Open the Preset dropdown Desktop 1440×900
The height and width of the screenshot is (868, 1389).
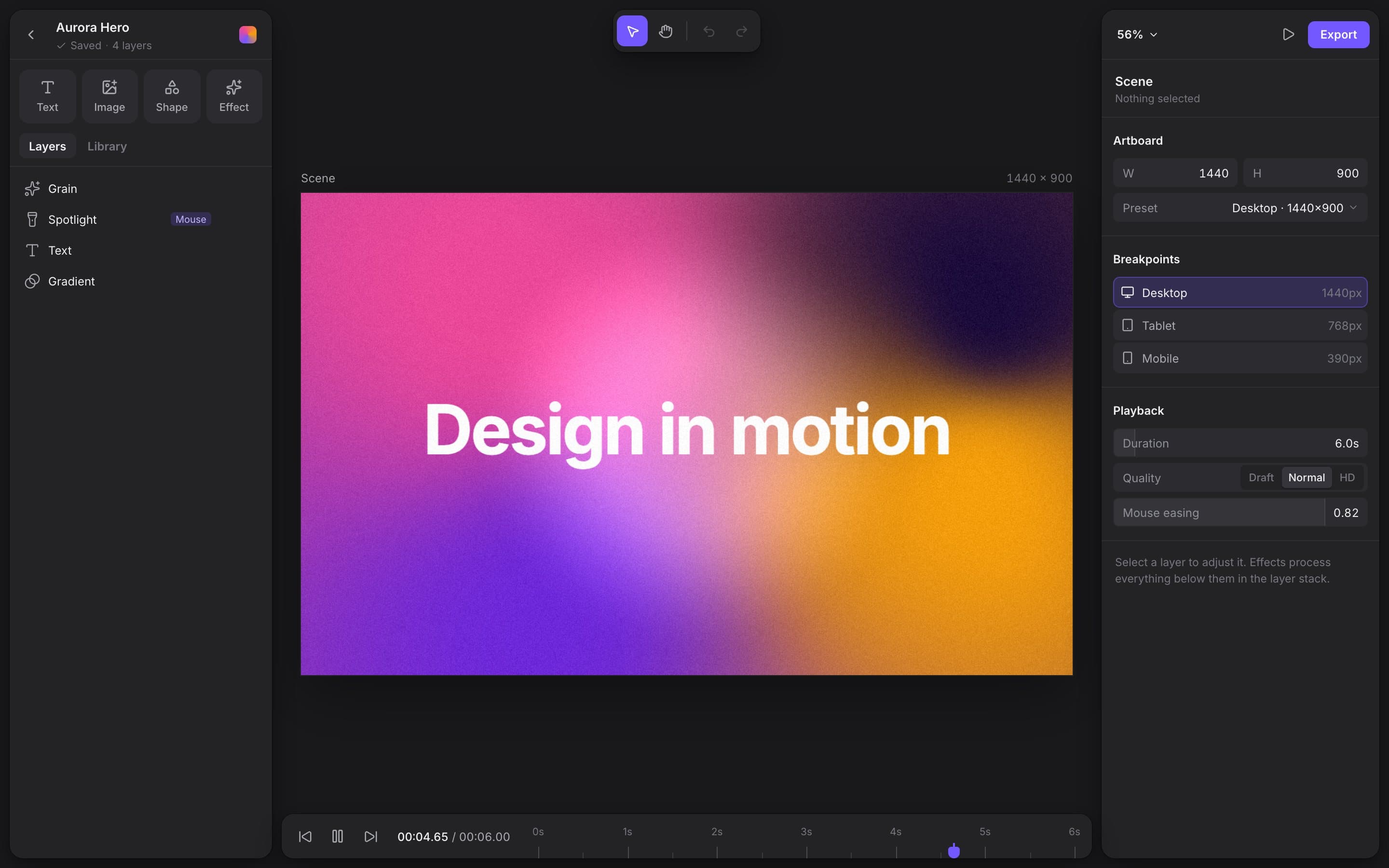click(1240, 208)
